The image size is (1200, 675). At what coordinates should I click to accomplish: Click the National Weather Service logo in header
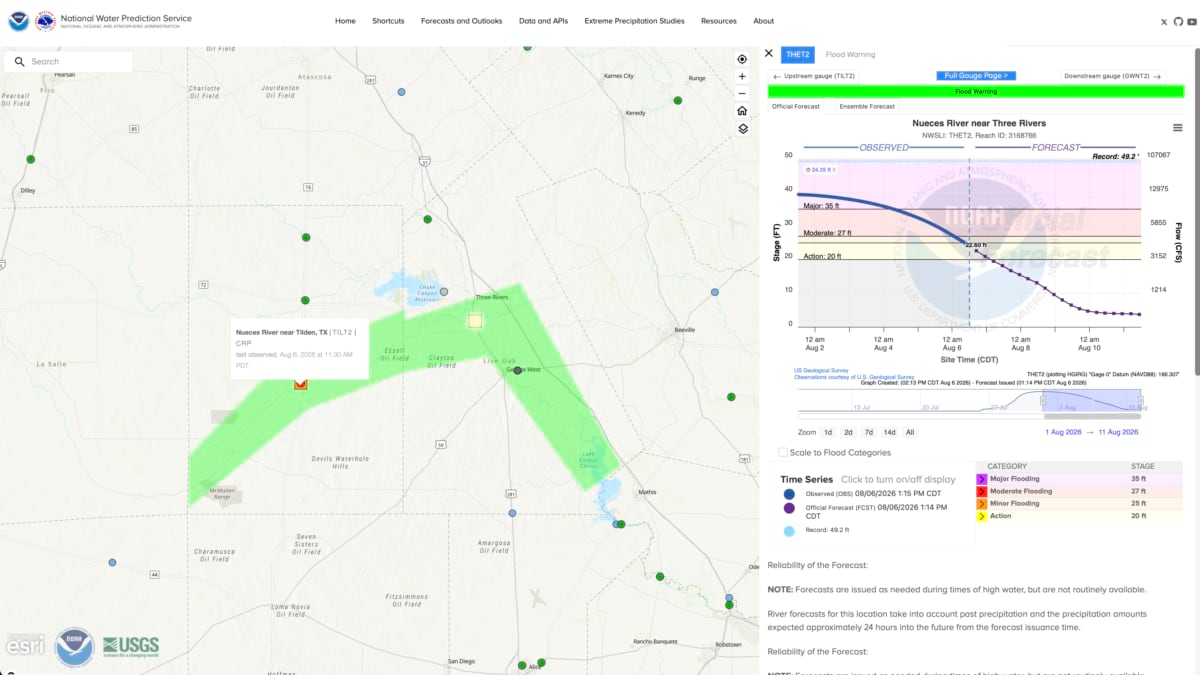pos(45,21)
